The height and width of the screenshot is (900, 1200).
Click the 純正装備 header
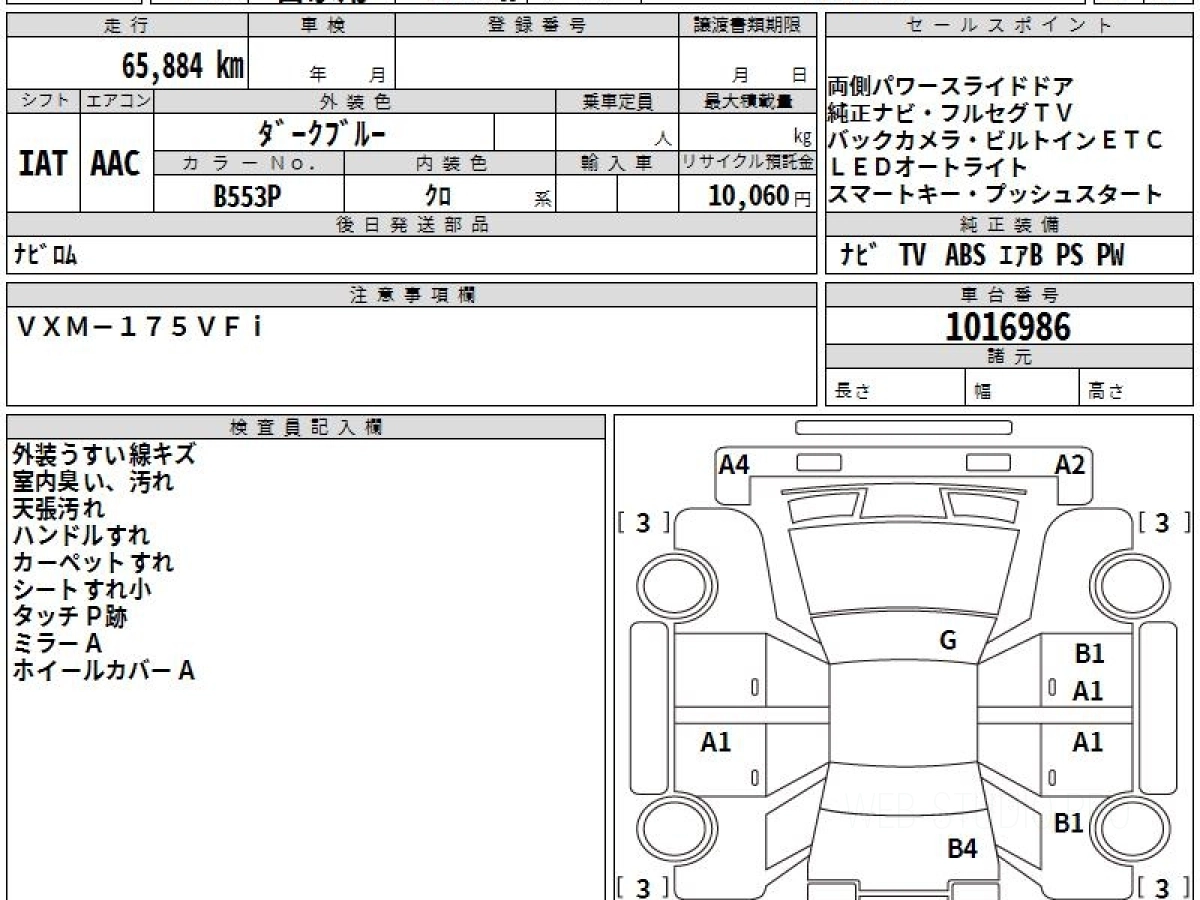pos(1009,225)
